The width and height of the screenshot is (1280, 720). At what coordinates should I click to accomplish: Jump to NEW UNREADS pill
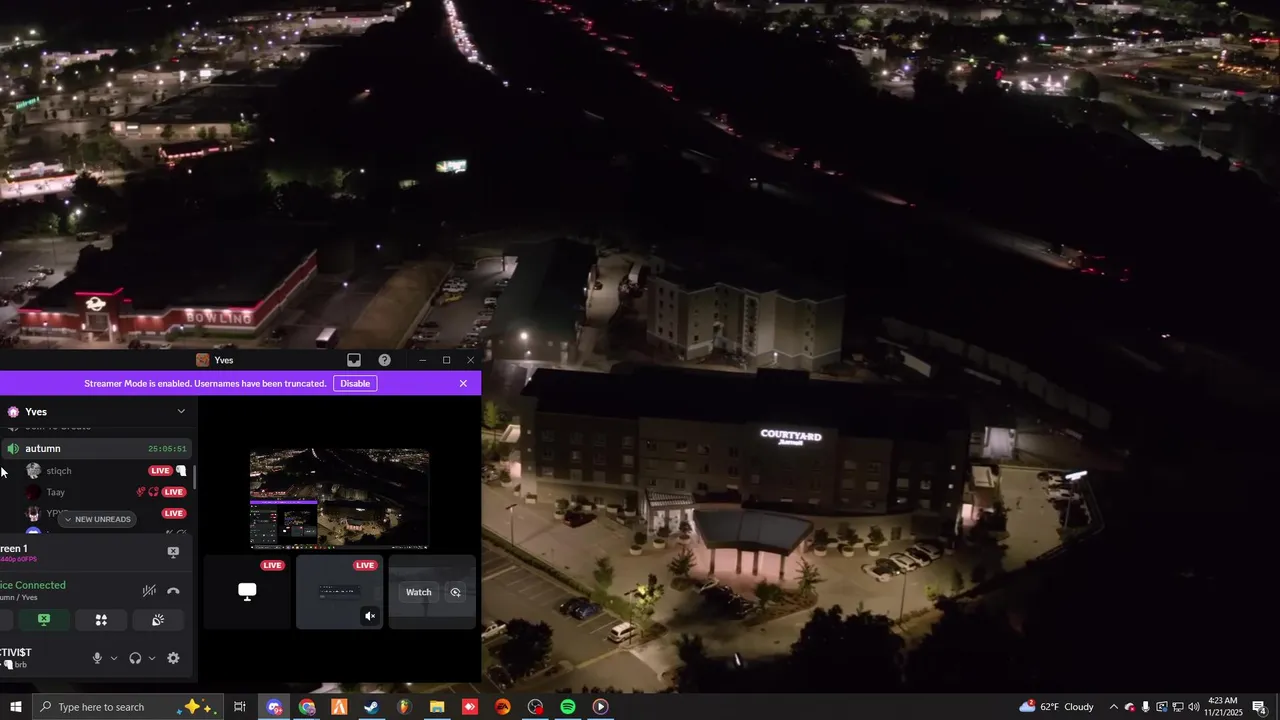96,519
